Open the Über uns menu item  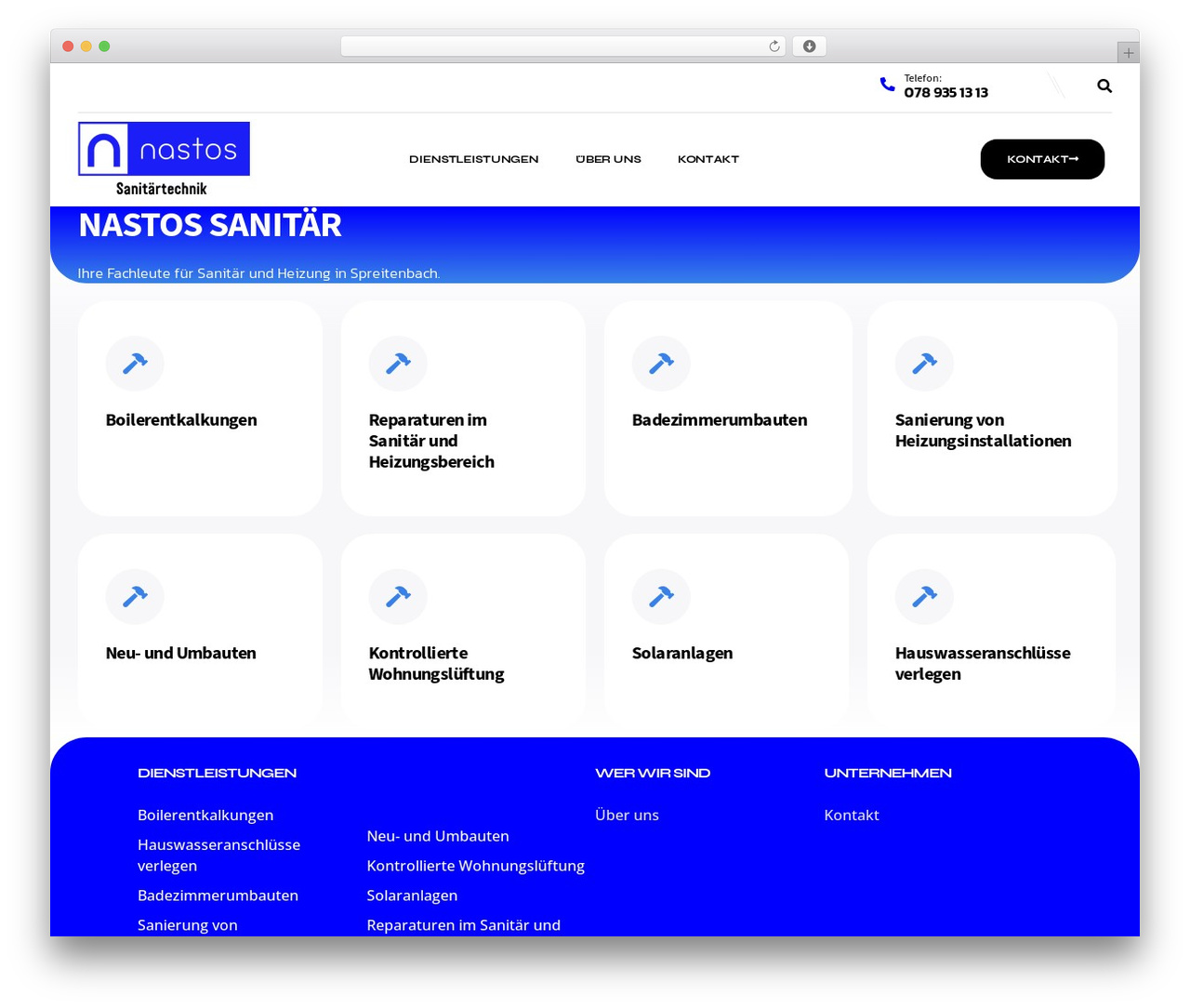[x=608, y=159]
